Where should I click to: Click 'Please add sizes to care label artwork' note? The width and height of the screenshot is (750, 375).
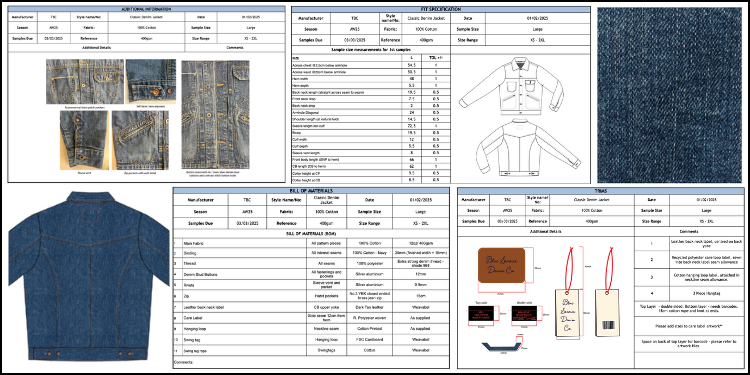click(688, 326)
